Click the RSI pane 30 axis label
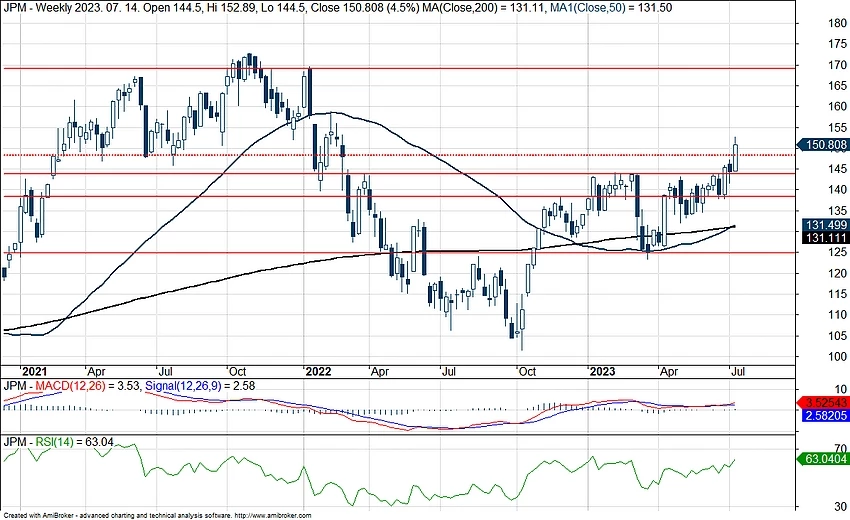Screen dimensions: 850x520 pos(840,506)
